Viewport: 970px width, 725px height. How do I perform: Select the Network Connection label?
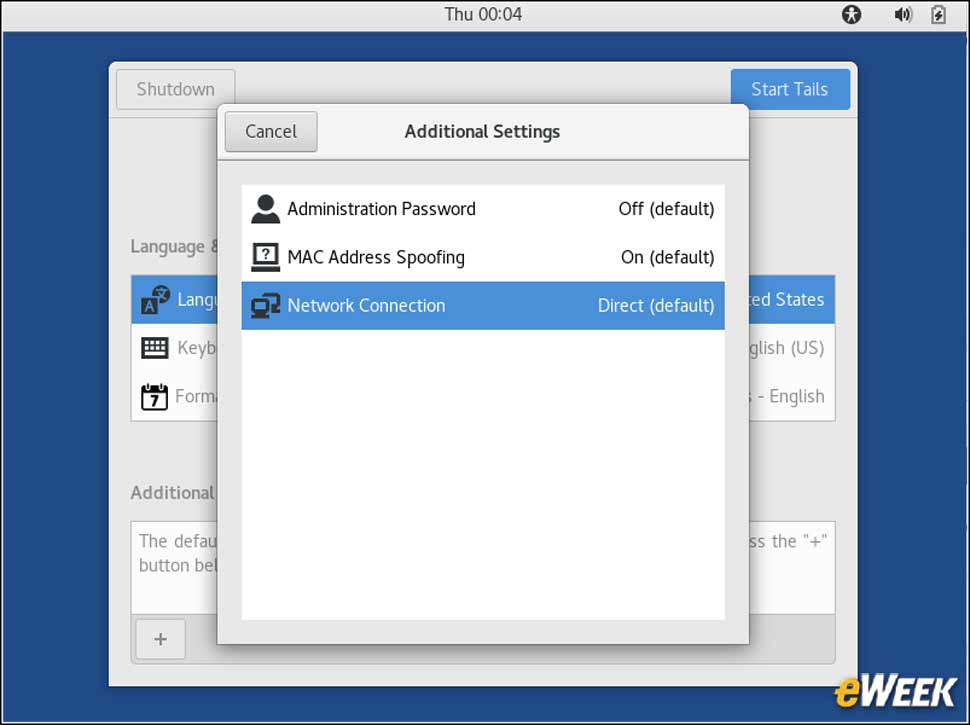(x=366, y=306)
